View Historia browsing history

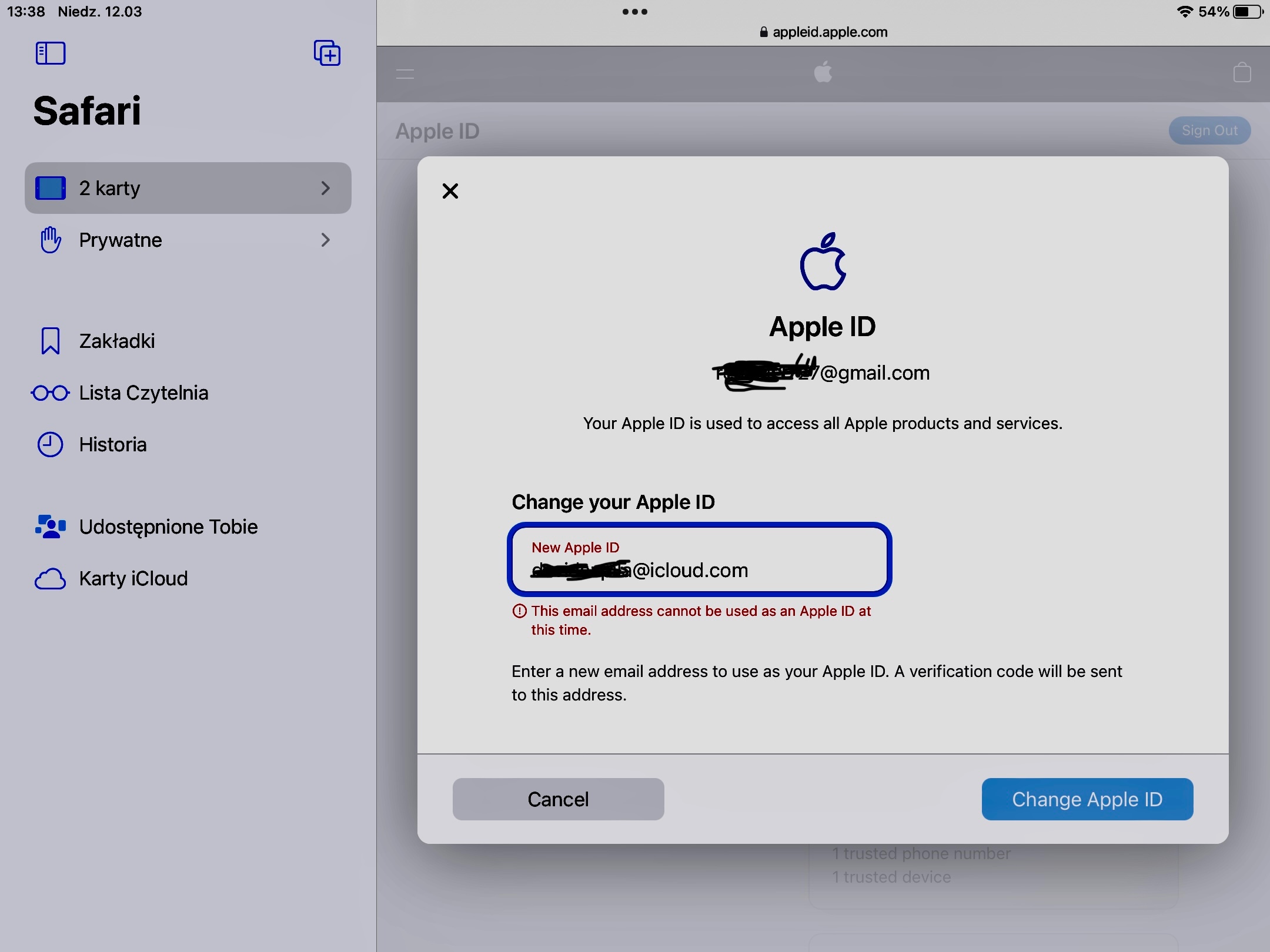point(112,445)
